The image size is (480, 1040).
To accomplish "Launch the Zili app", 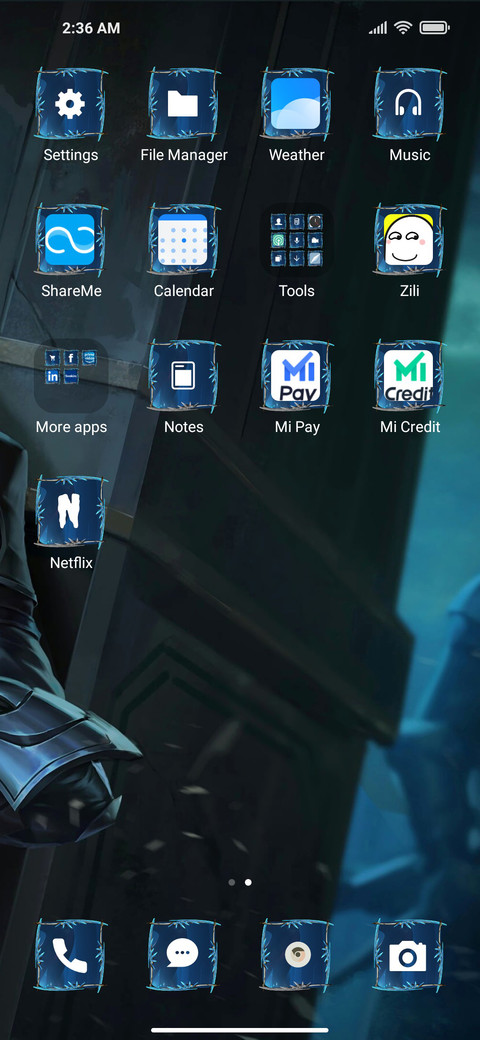I will click(410, 240).
